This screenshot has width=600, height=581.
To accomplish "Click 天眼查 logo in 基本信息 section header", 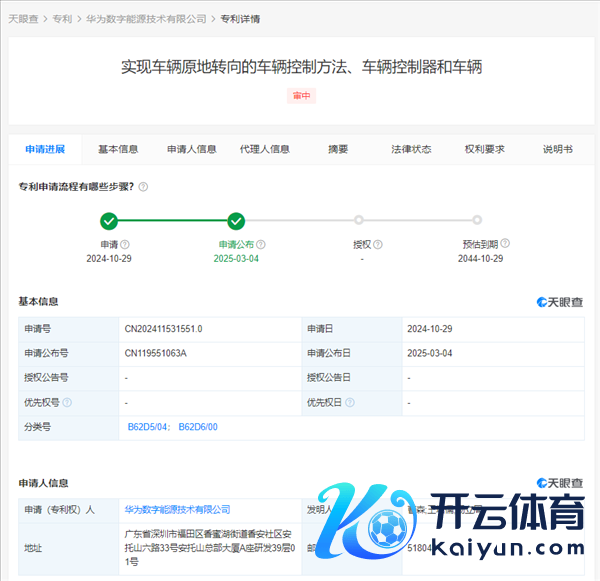I will pos(559,302).
